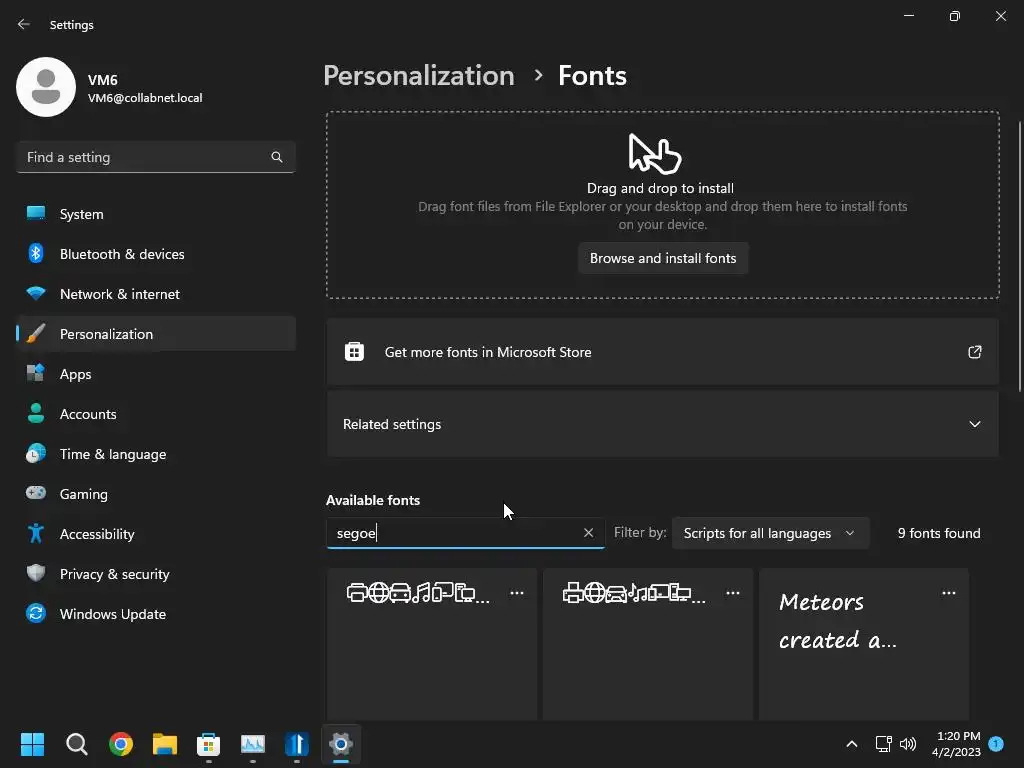
Task: Open Windows Update settings
Action: [x=156, y=614]
